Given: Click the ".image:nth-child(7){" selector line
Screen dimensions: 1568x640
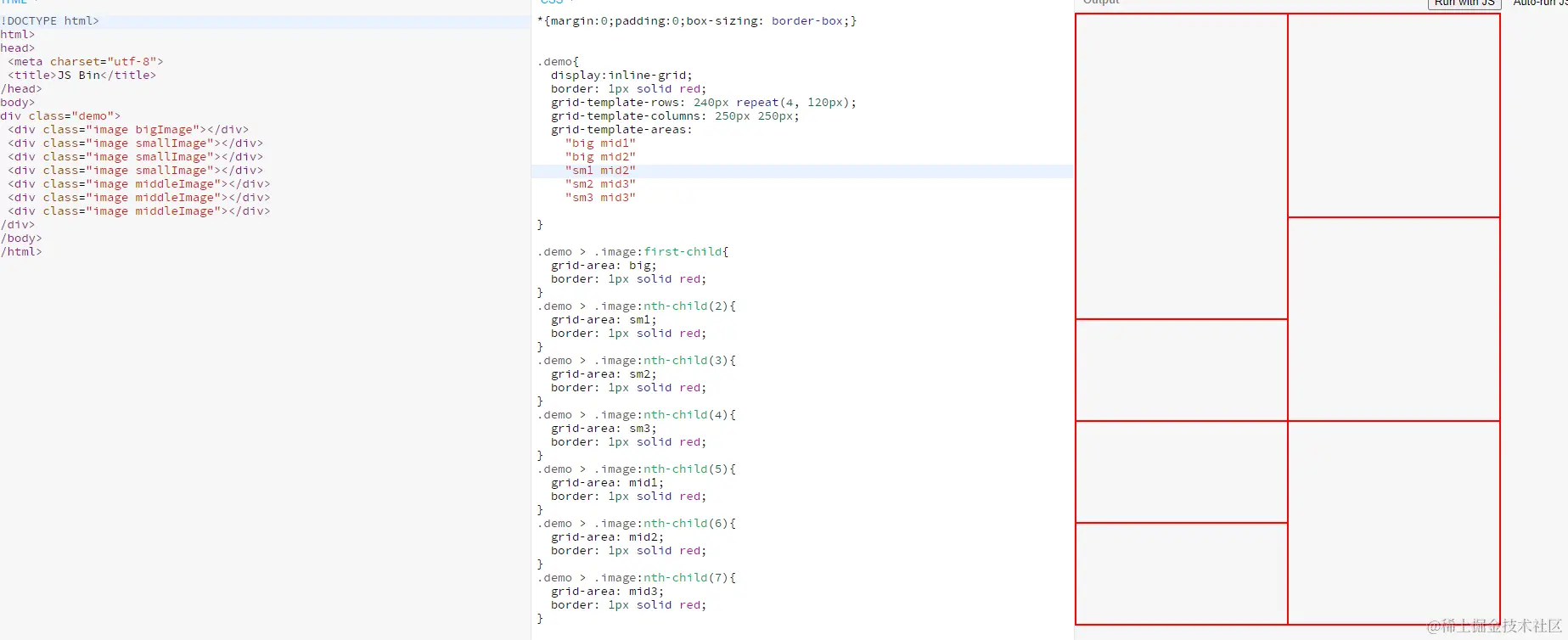Looking at the screenshot, I should (637, 578).
